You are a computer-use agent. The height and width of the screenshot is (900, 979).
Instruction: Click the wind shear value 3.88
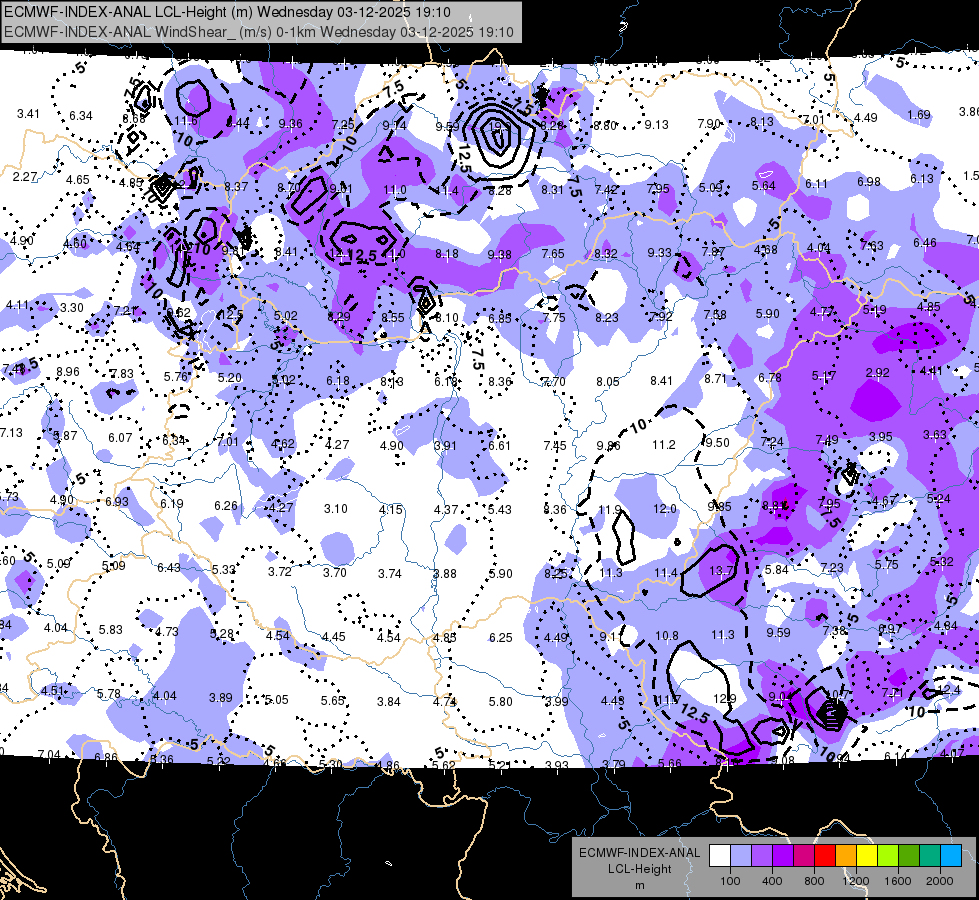click(x=445, y=573)
